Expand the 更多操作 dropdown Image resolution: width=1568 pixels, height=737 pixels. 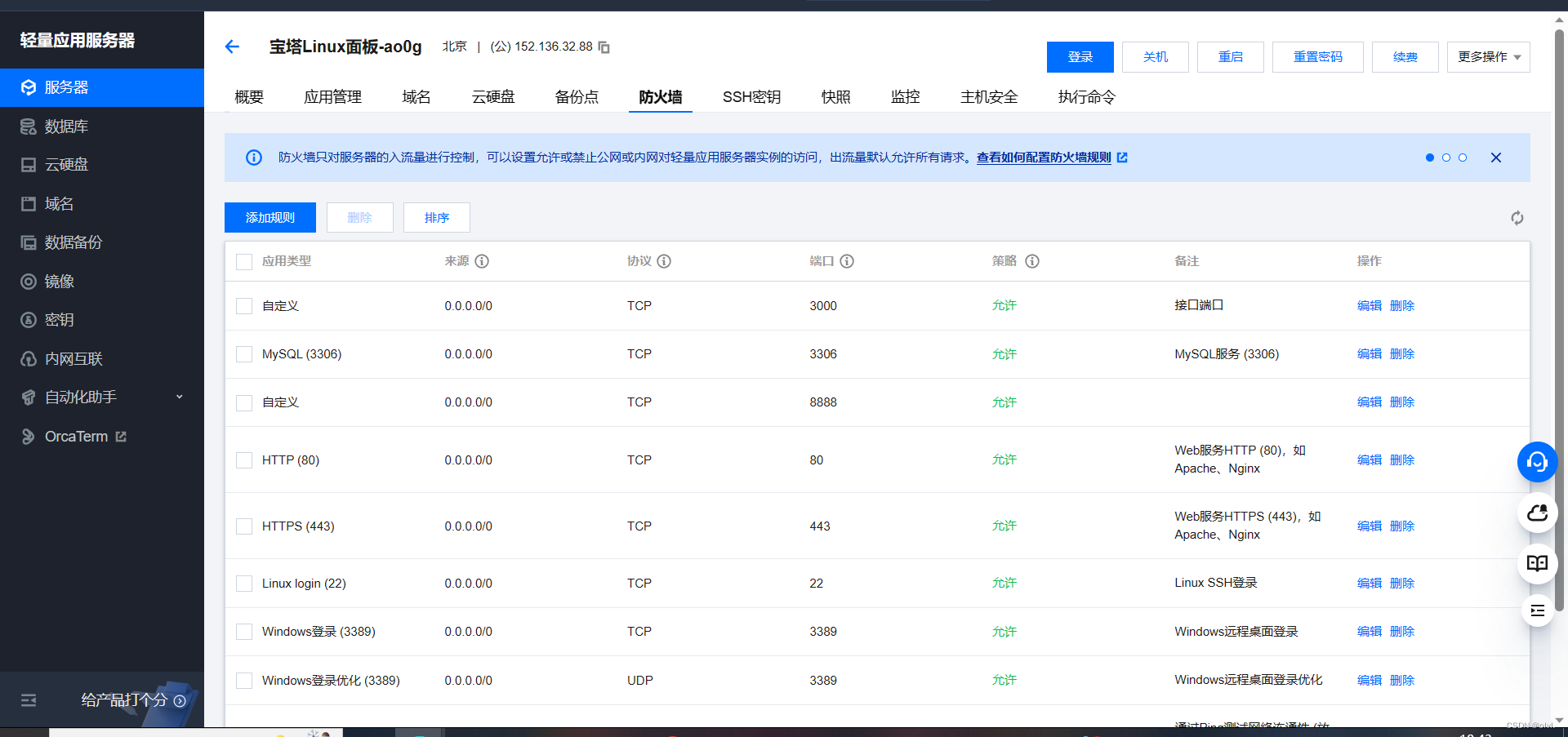(1488, 57)
